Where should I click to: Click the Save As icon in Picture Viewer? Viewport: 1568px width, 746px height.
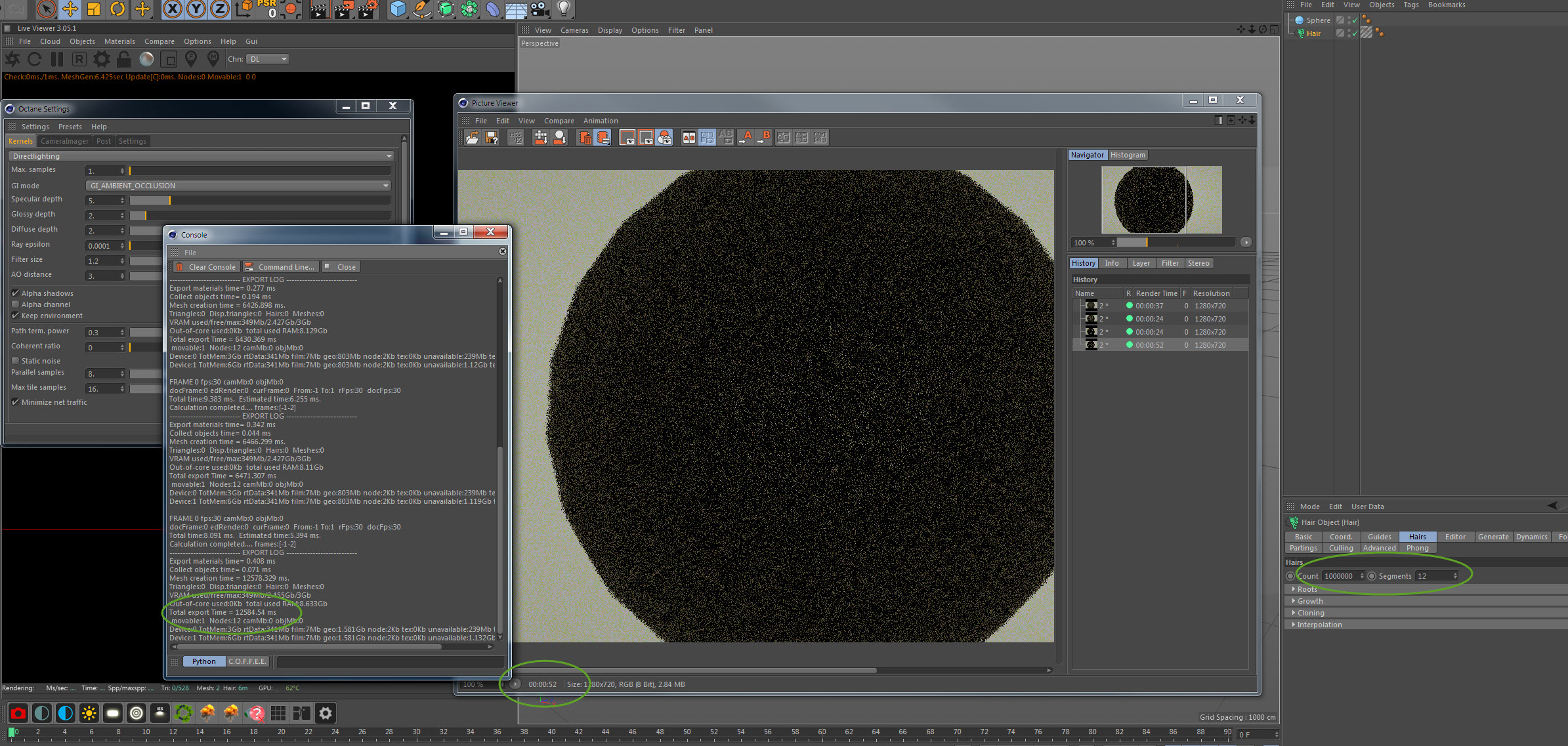[x=492, y=137]
